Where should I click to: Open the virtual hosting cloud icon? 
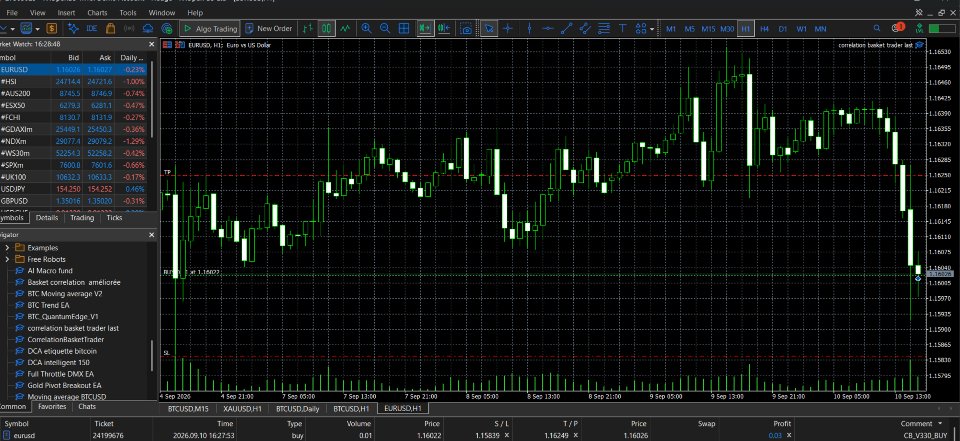tap(148, 28)
